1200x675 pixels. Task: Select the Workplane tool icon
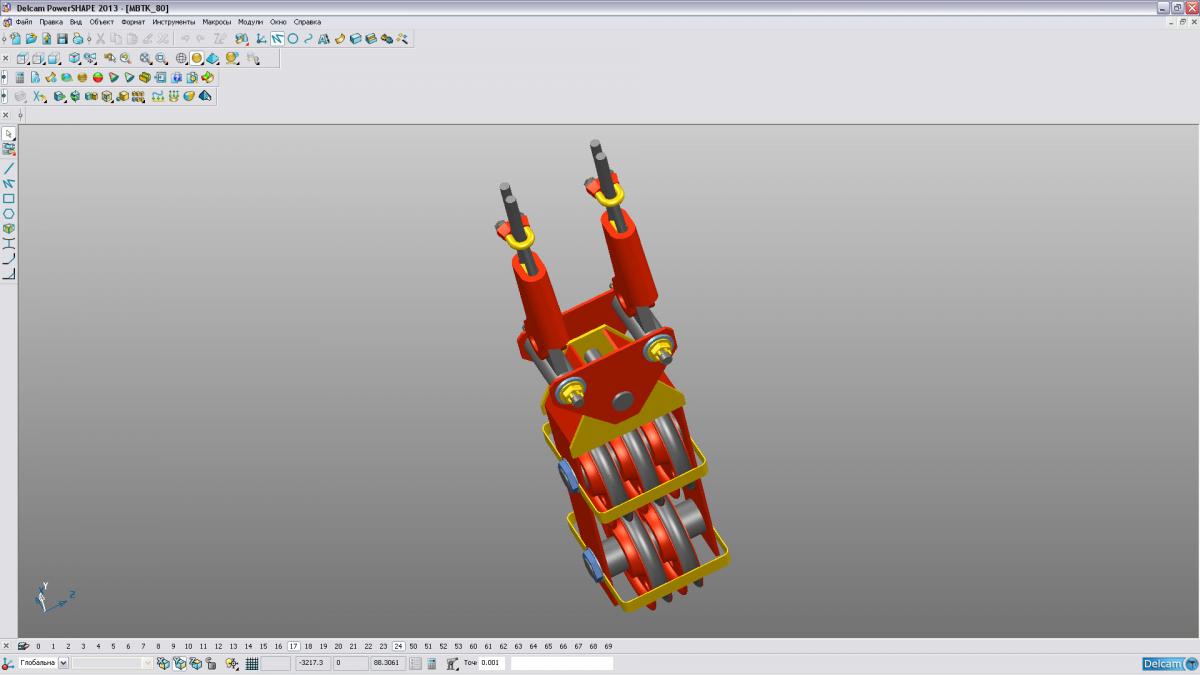click(260, 38)
